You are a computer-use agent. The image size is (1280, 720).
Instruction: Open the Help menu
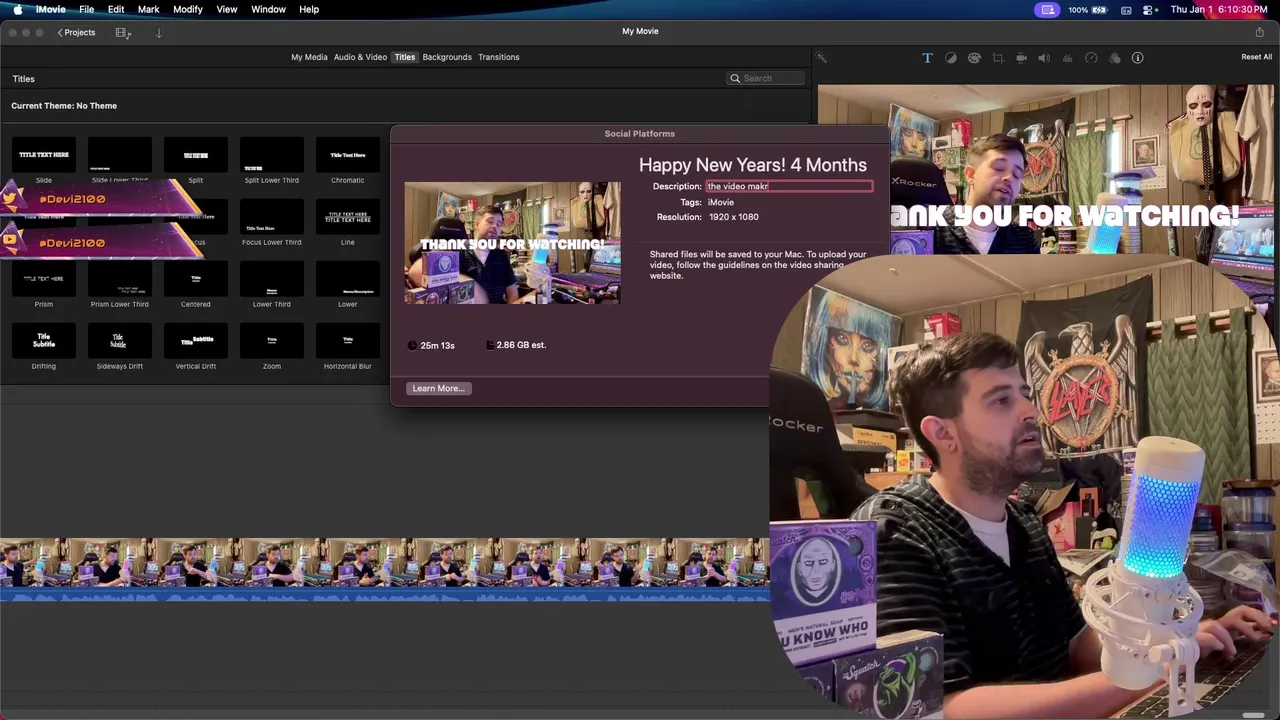pyautogui.click(x=309, y=9)
